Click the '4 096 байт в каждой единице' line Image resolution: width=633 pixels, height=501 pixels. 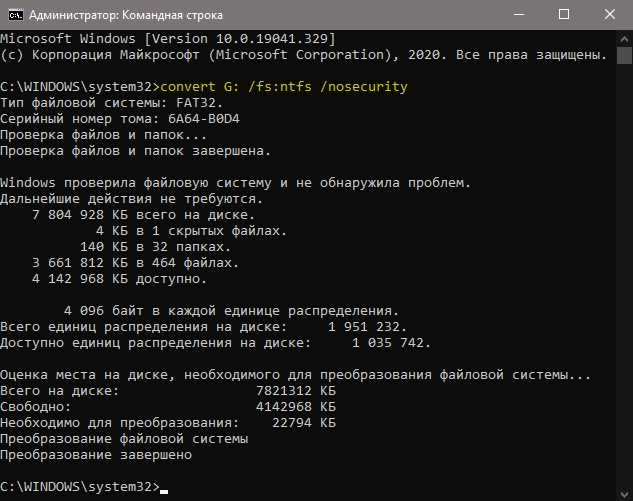point(231,311)
